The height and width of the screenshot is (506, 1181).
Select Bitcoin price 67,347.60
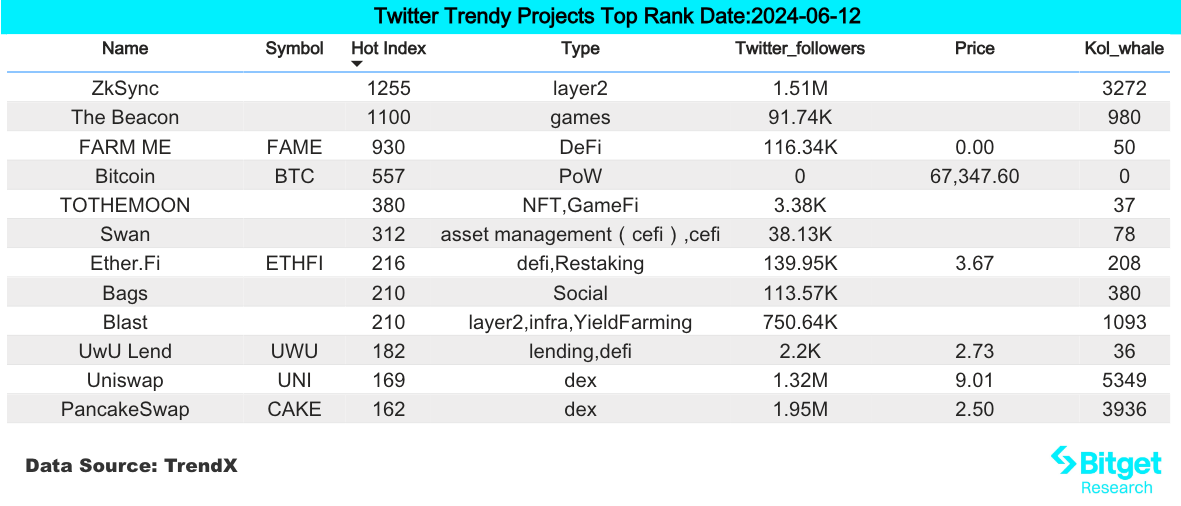pos(975,176)
